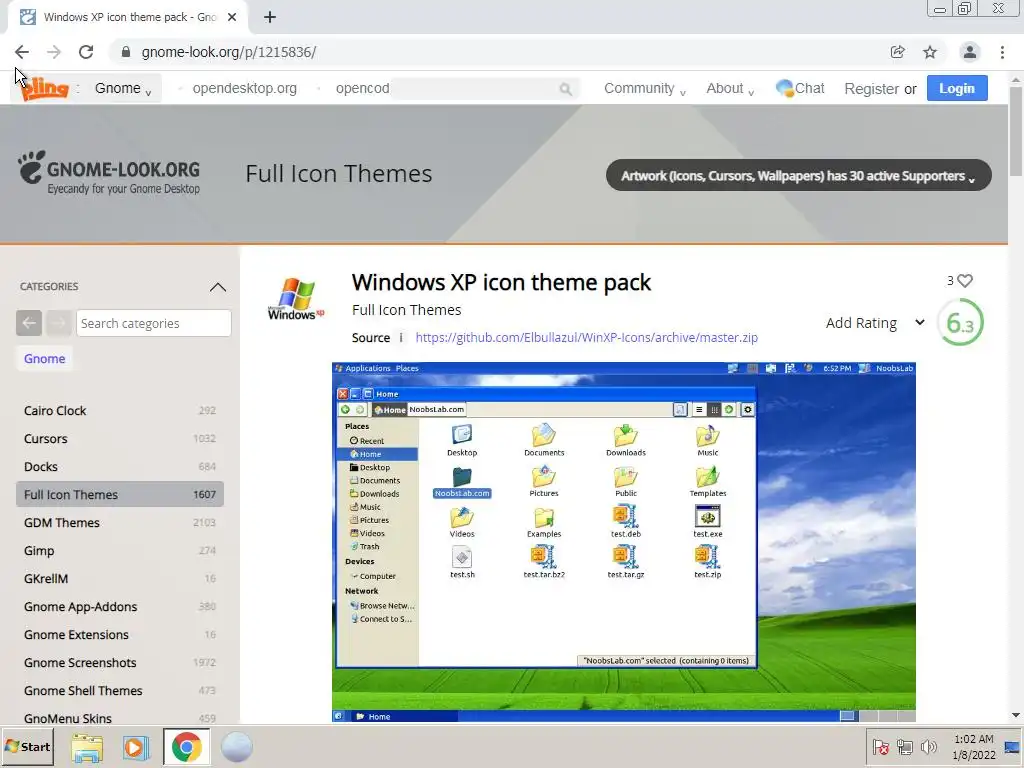Click the heart favorite icon

point(965,280)
